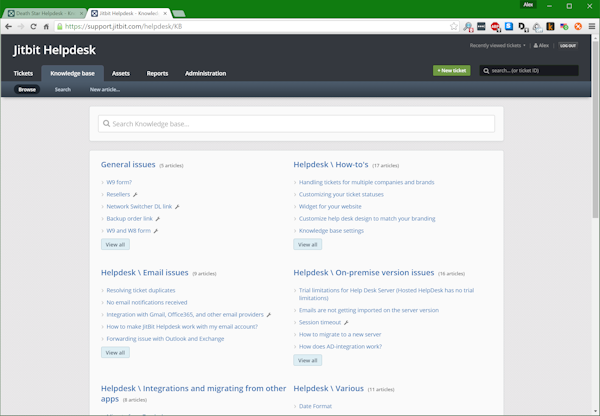600x416 pixels.
Task: Close the Jitbit Helpdesk browser tab
Action: point(165,13)
